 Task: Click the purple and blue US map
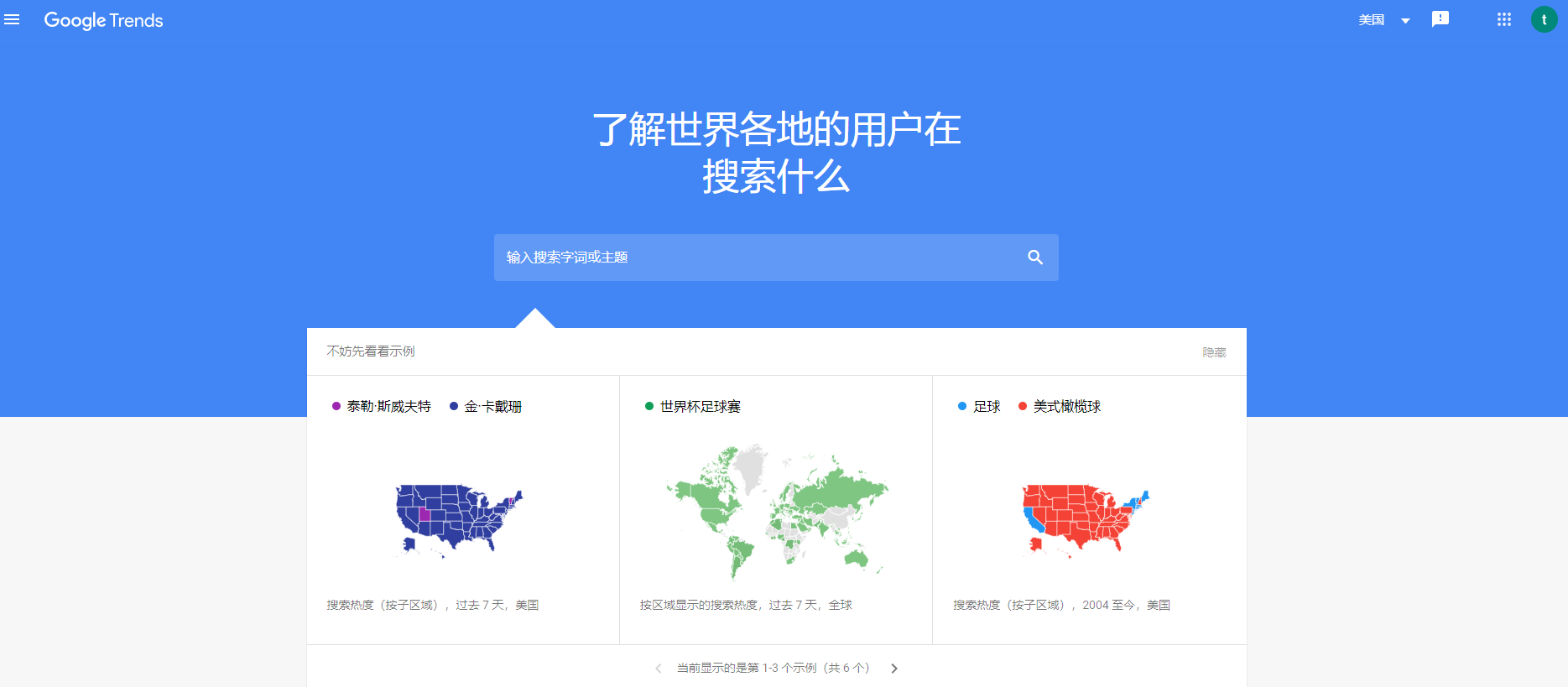458,518
